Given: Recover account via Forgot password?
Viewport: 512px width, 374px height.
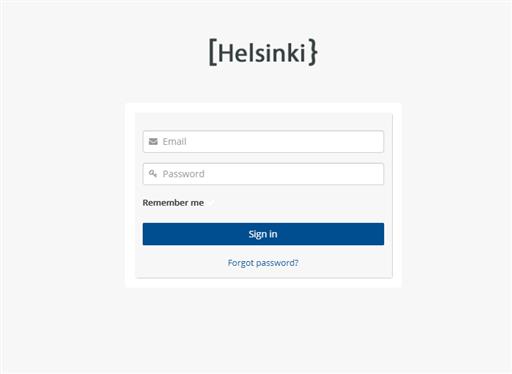Looking at the screenshot, I should tap(263, 263).
